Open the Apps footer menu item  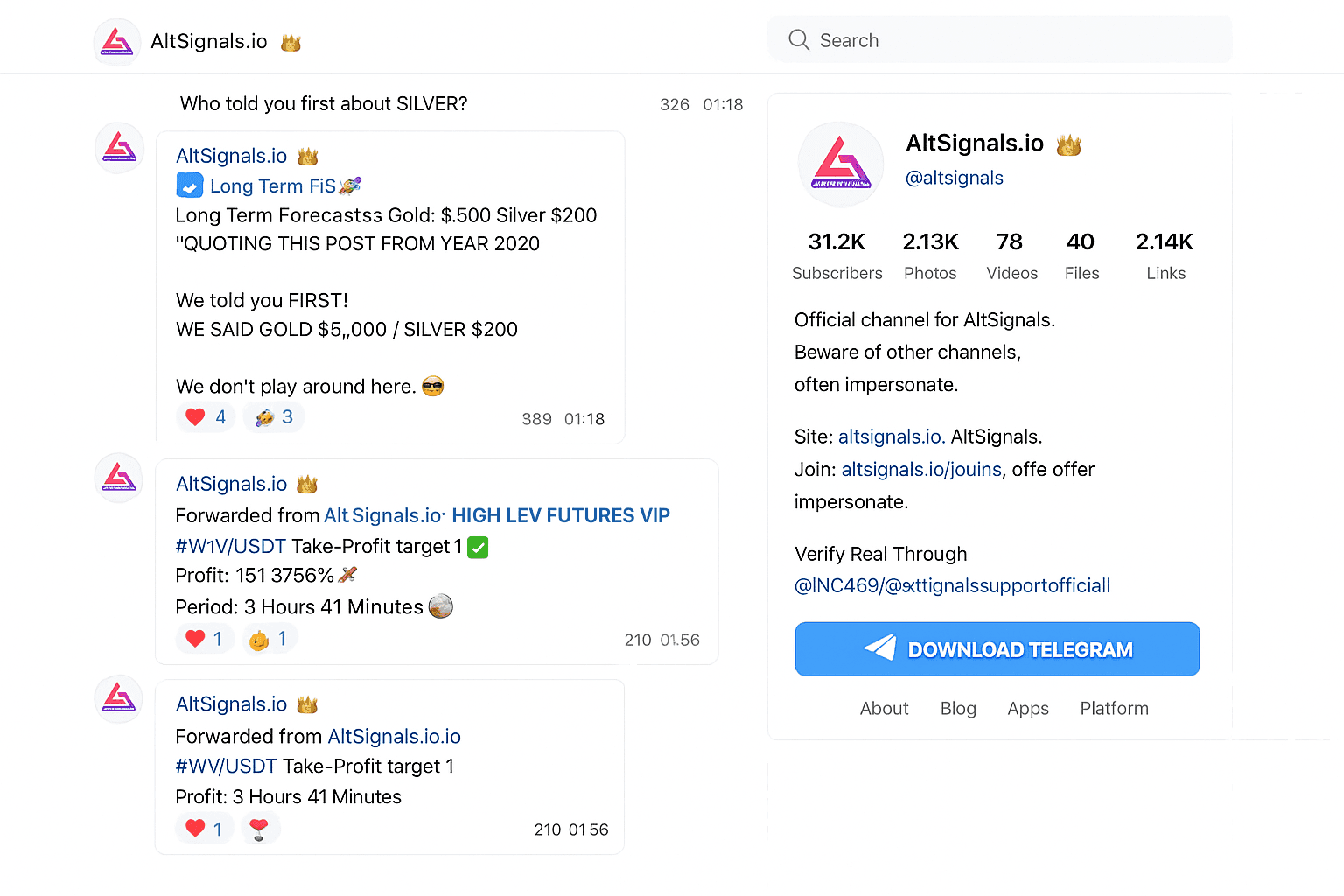click(x=1027, y=709)
